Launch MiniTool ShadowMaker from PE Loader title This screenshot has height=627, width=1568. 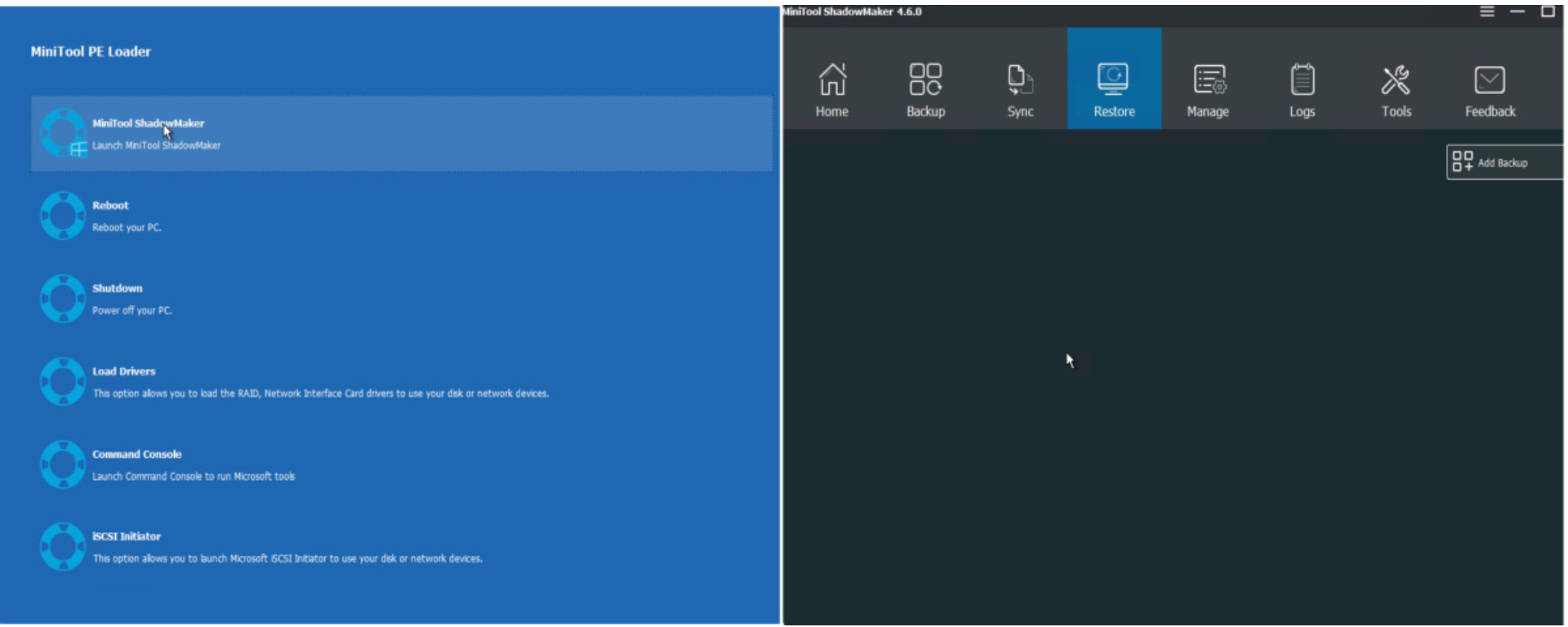pos(148,123)
